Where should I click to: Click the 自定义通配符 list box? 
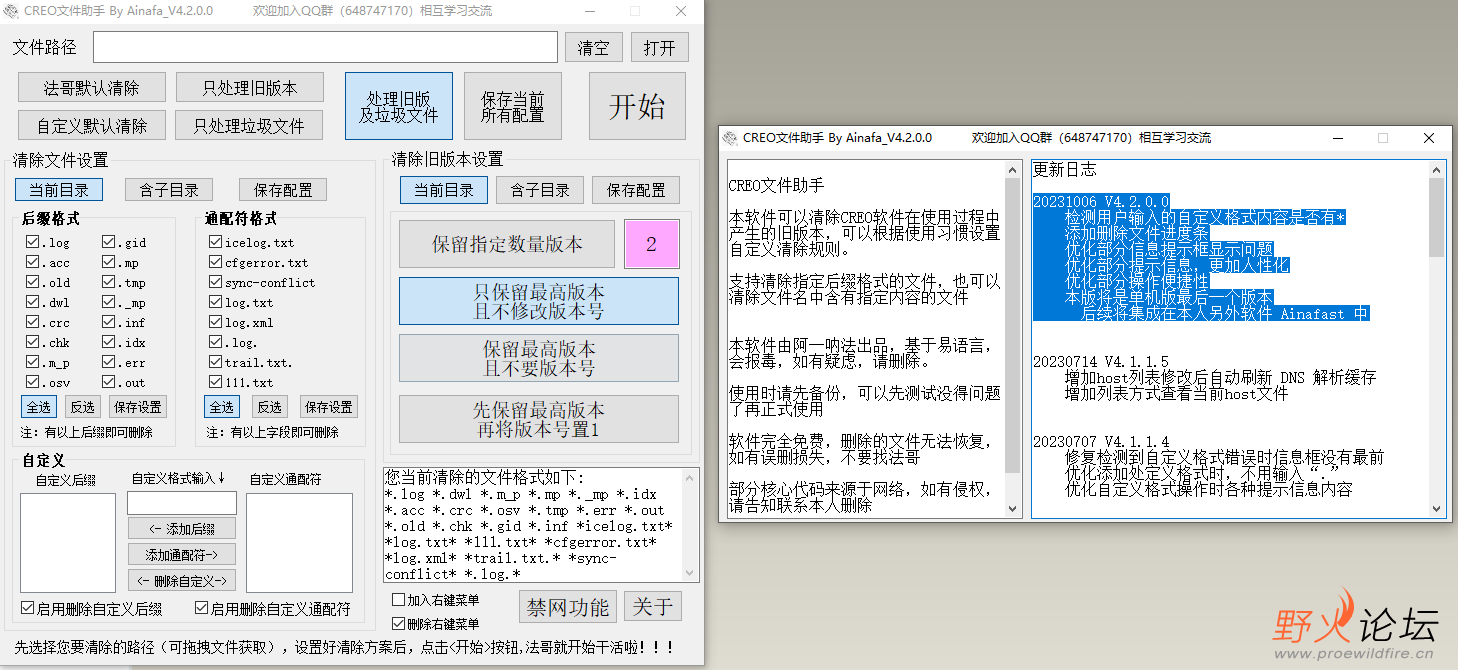(300, 543)
